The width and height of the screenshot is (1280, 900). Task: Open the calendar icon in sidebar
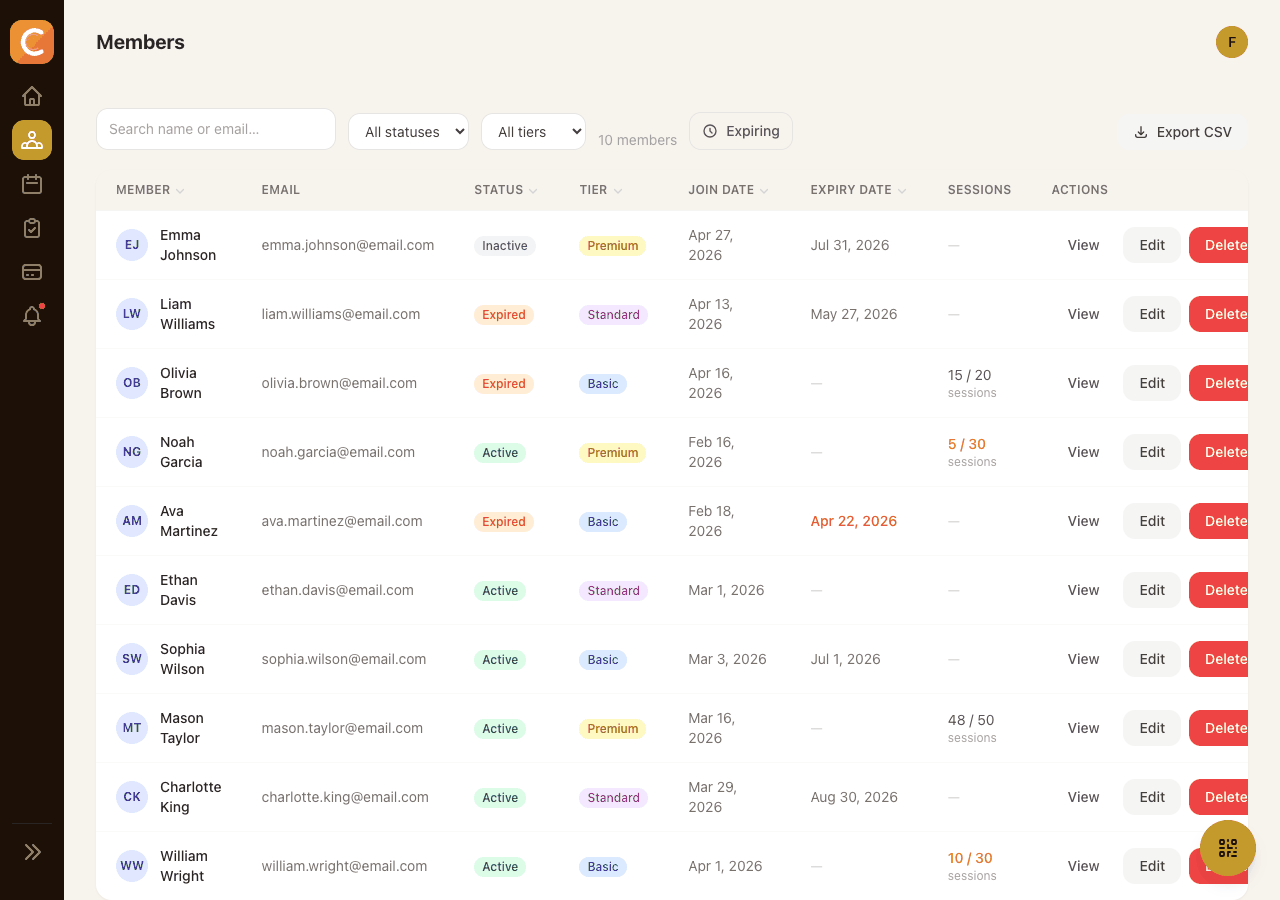[32, 184]
